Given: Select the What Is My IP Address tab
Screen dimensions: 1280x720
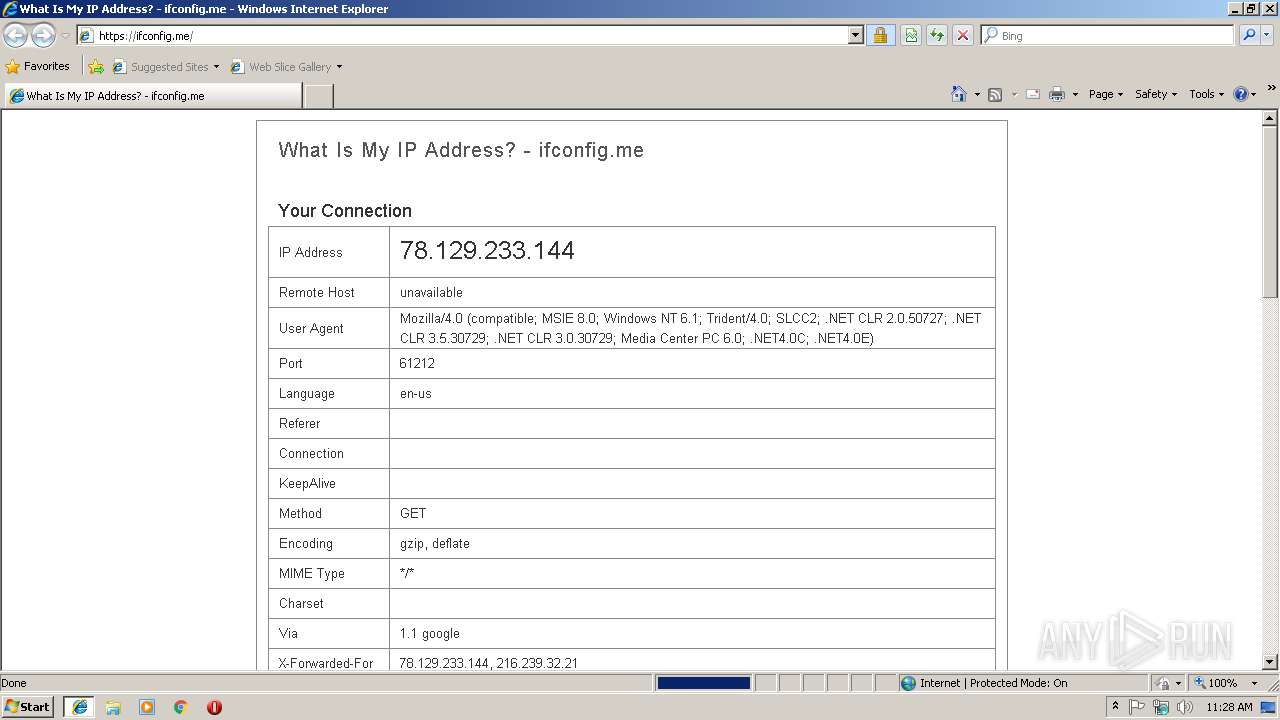Looking at the screenshot, I should (x=152, y=96).
